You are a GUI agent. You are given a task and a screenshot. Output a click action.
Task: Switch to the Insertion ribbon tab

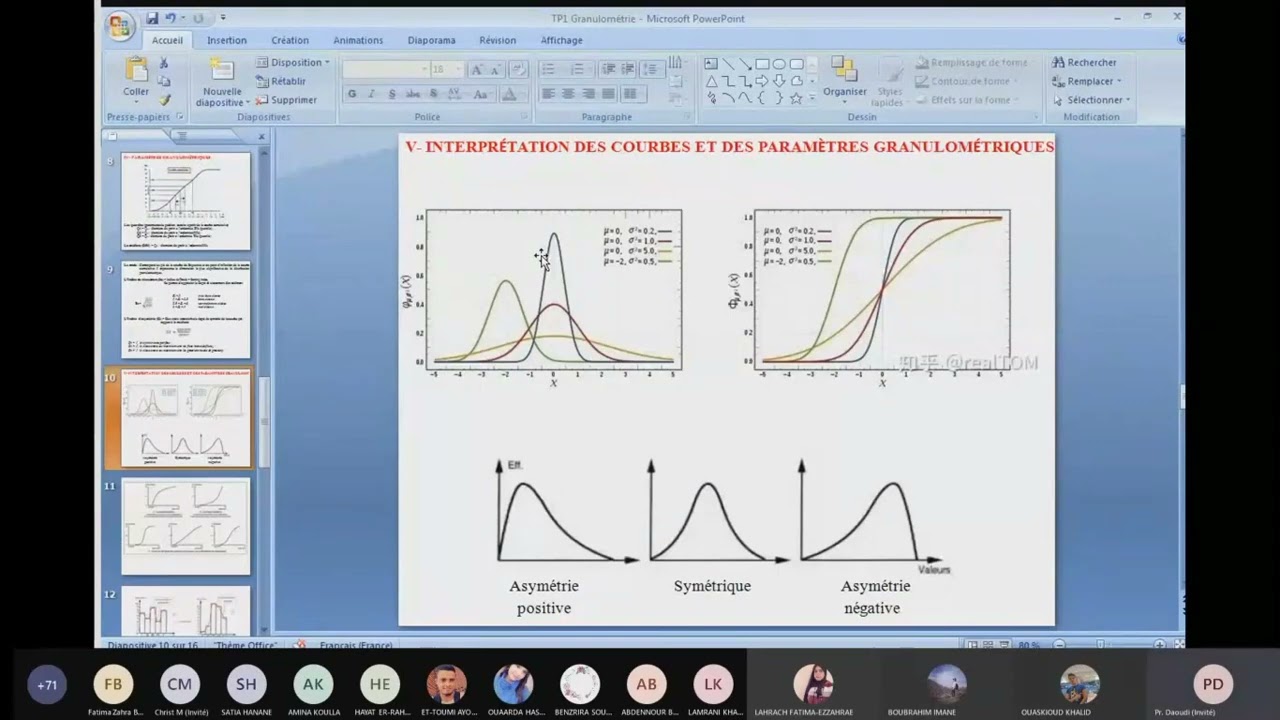coord(227,40)
